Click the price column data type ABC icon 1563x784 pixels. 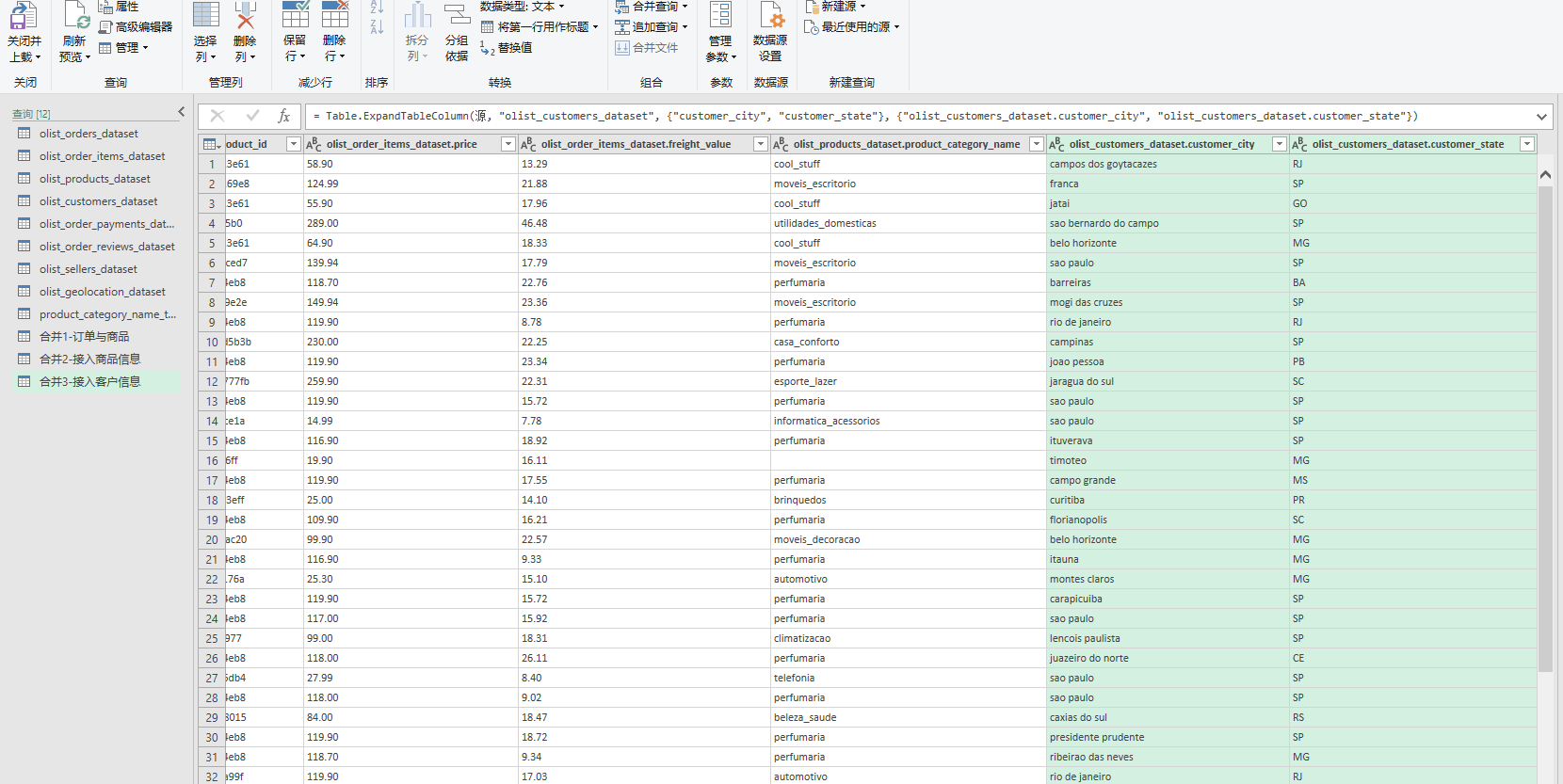tap(314, 144)
